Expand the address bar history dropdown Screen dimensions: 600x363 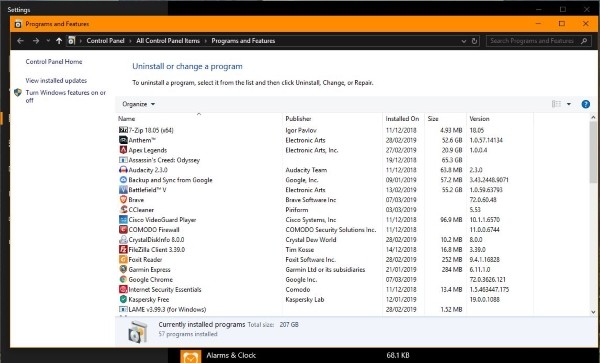pyautogui.click(x=464, y=41)
